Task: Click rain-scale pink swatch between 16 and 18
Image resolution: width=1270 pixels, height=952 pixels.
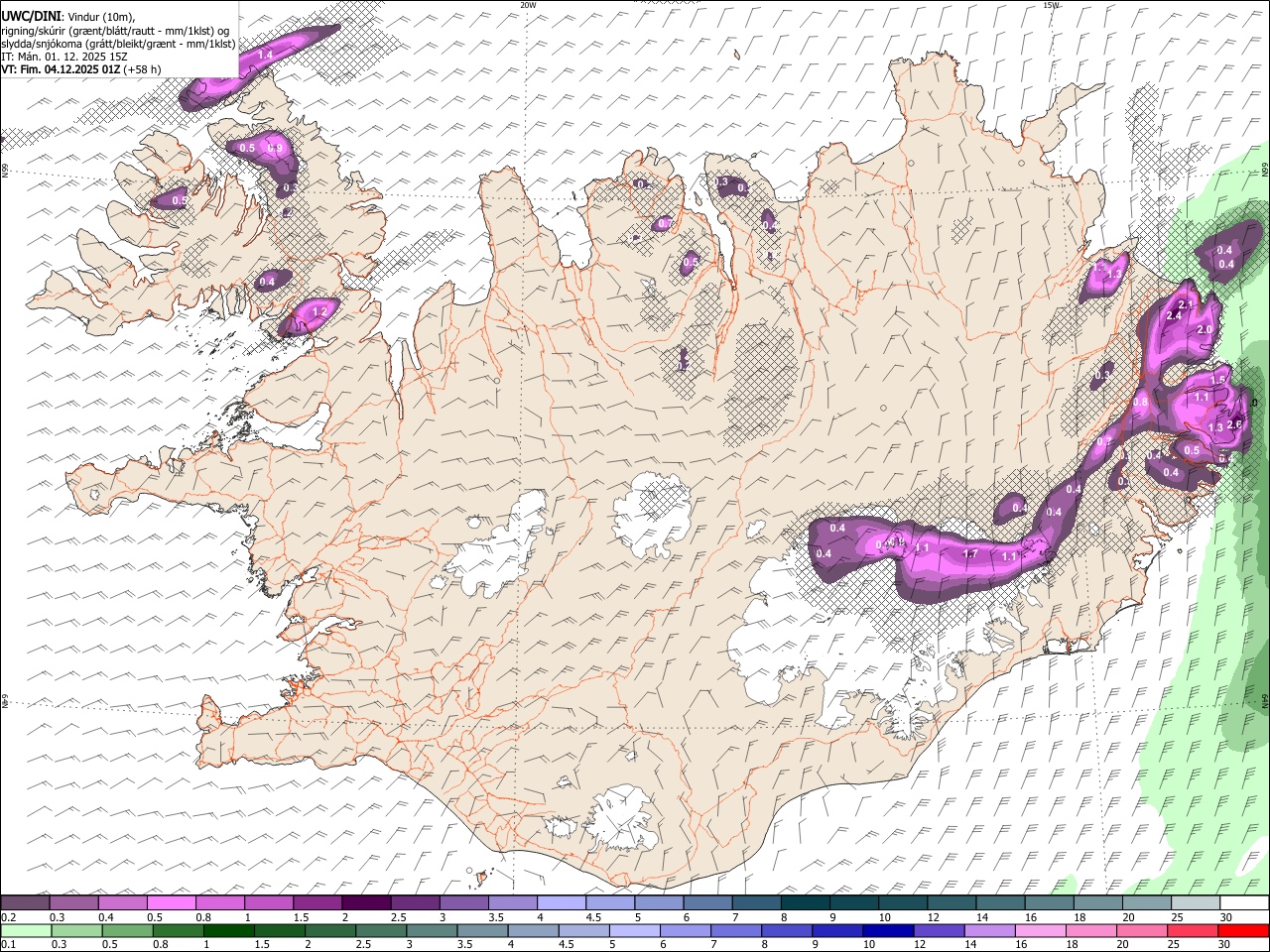Action: tap(1040, 931)
